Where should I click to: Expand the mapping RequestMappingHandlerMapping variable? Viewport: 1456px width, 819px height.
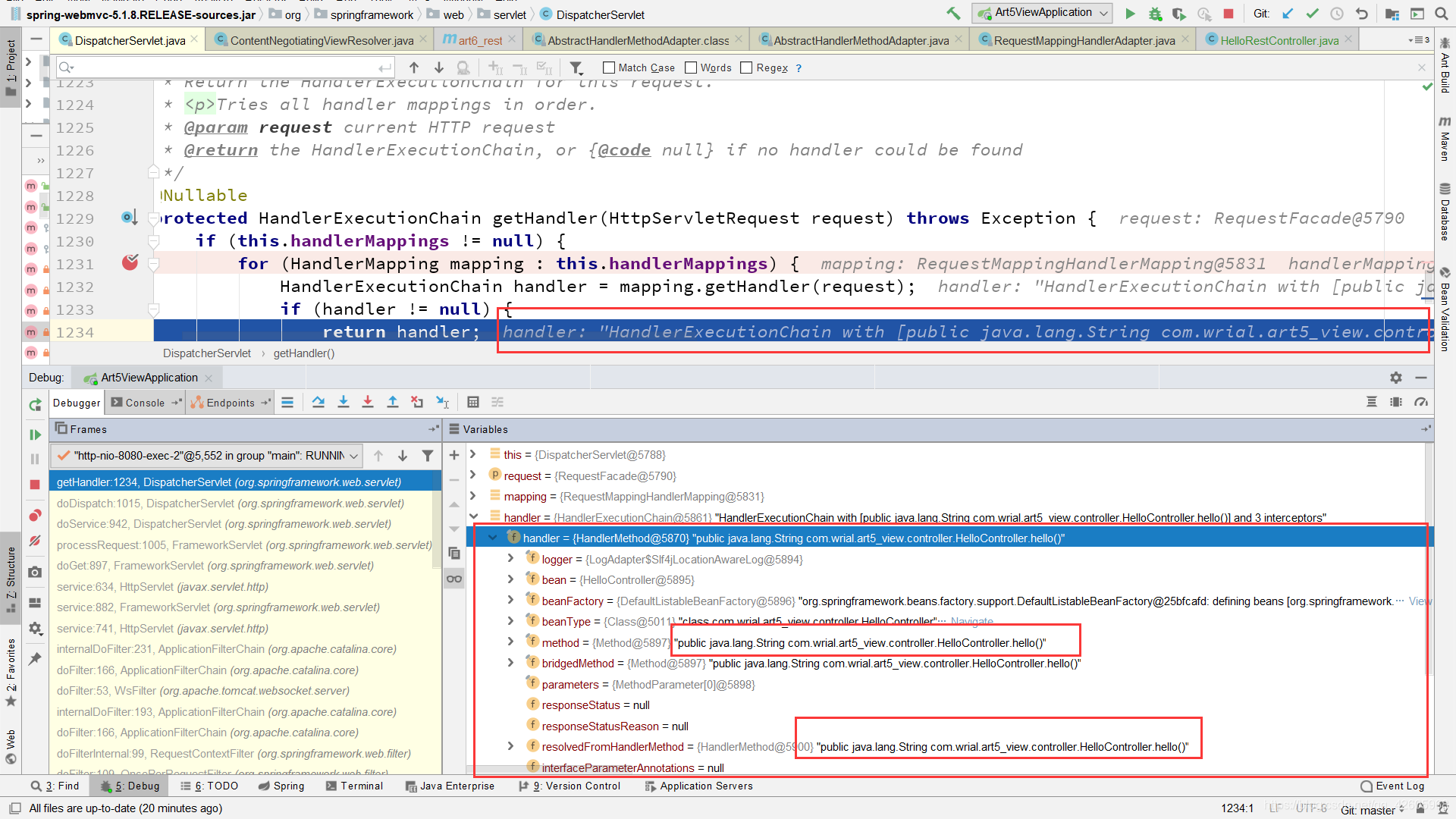(x=473, y=496)
